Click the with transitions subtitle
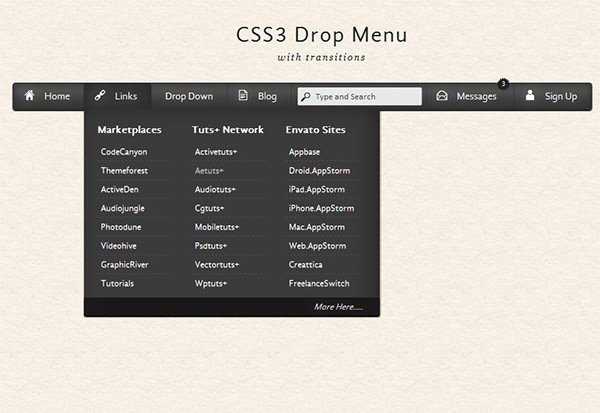Image resolution: width=600 pixels, height=413 pixels. pyautogui.click(x=321, y=57)
